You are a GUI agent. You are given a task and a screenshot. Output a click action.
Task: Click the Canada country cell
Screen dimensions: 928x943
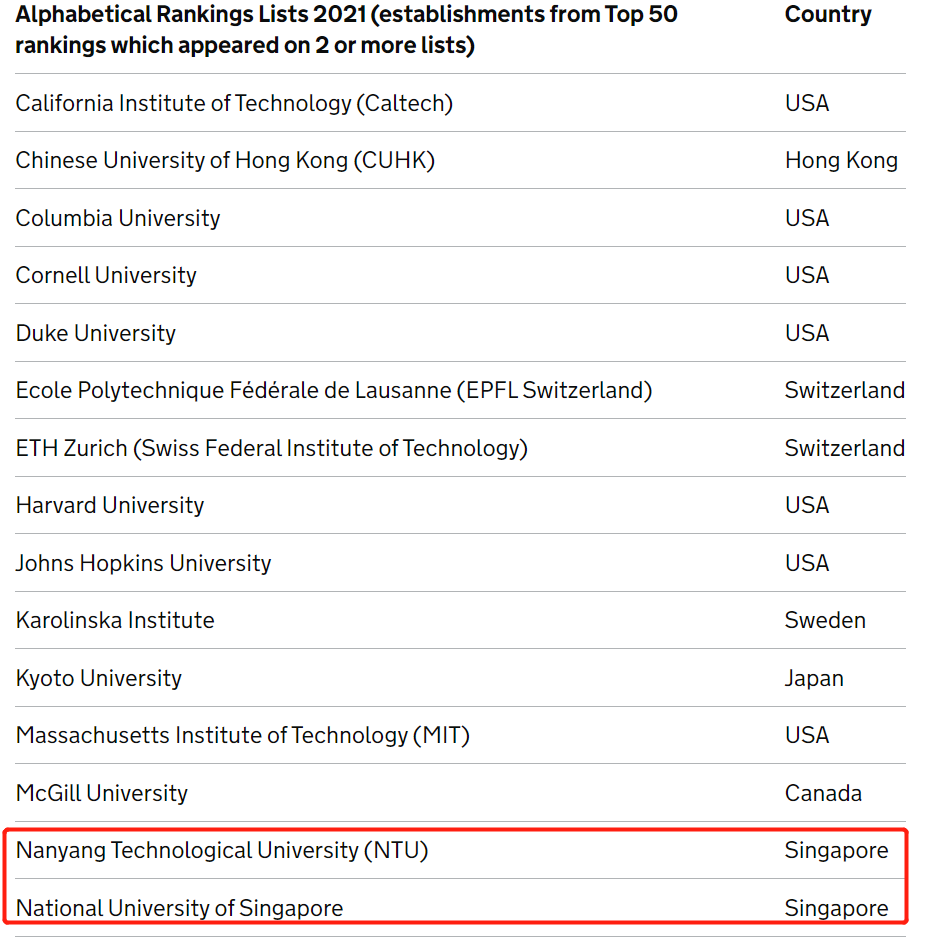tap(823, 793)
